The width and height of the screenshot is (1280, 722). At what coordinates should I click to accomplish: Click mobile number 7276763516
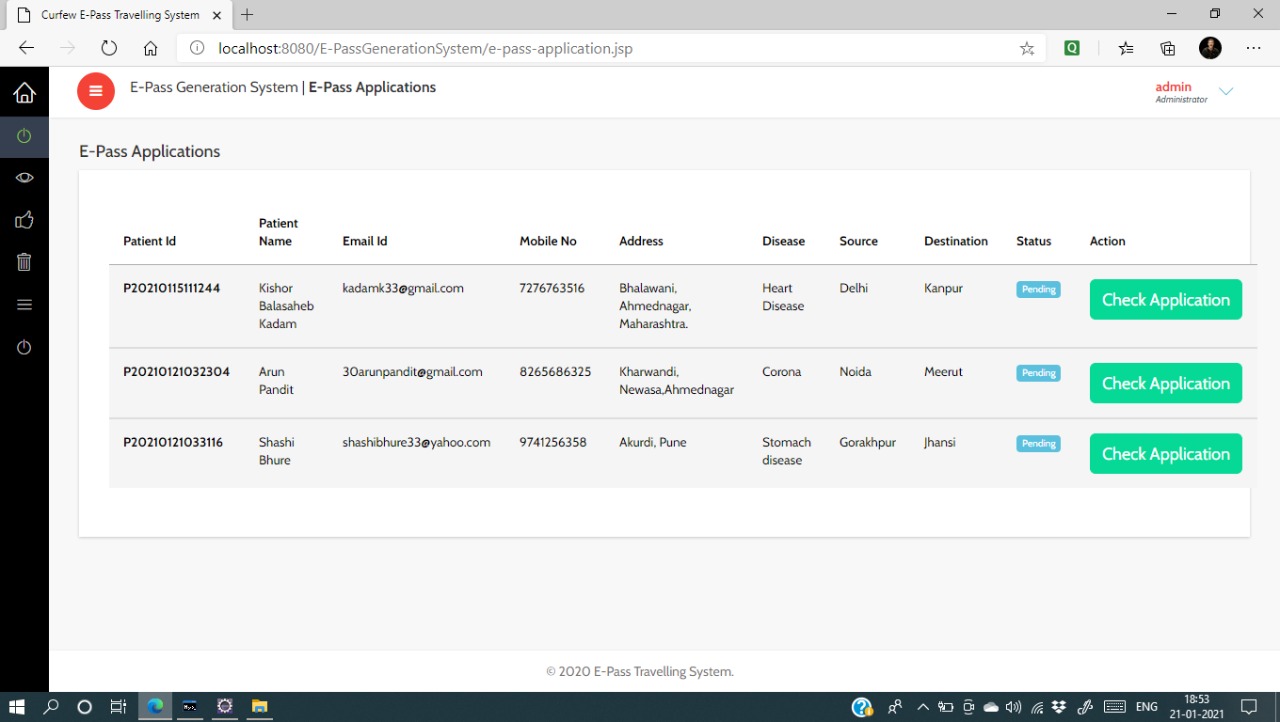click(x=552, y=288)
